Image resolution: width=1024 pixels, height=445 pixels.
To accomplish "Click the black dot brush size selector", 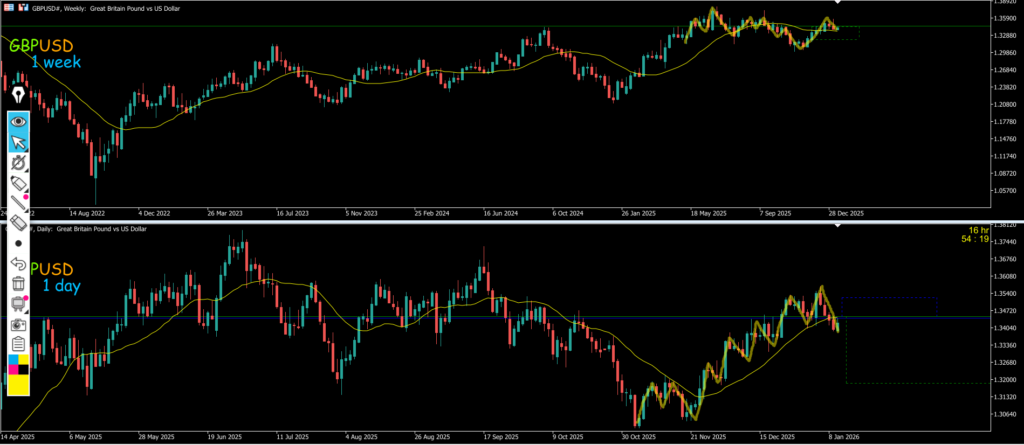I will click(18, 243).
